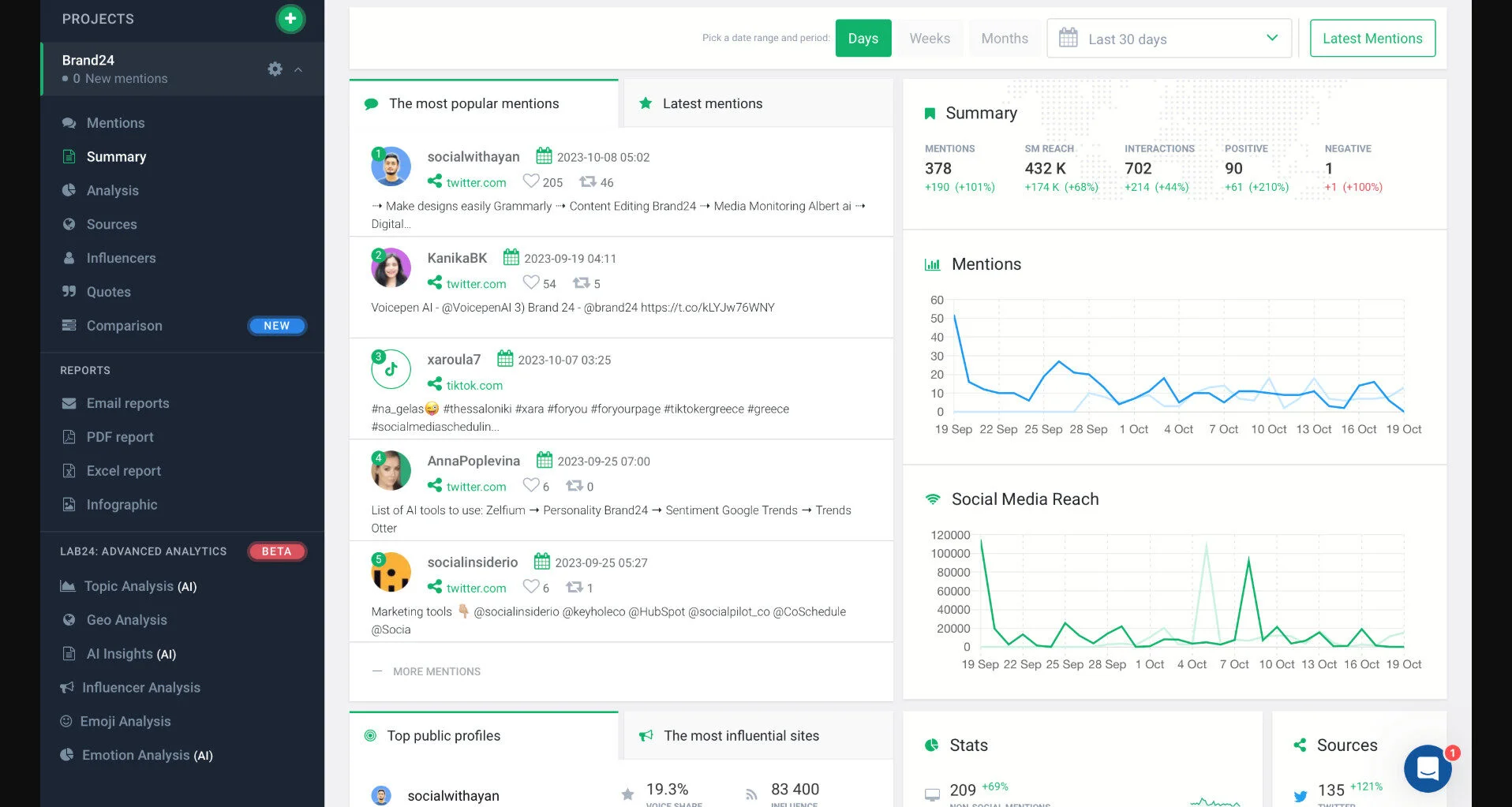This screenshot has width=1512, height=807.
Task: Generate PDF report
Action: [x=120, y=437]
